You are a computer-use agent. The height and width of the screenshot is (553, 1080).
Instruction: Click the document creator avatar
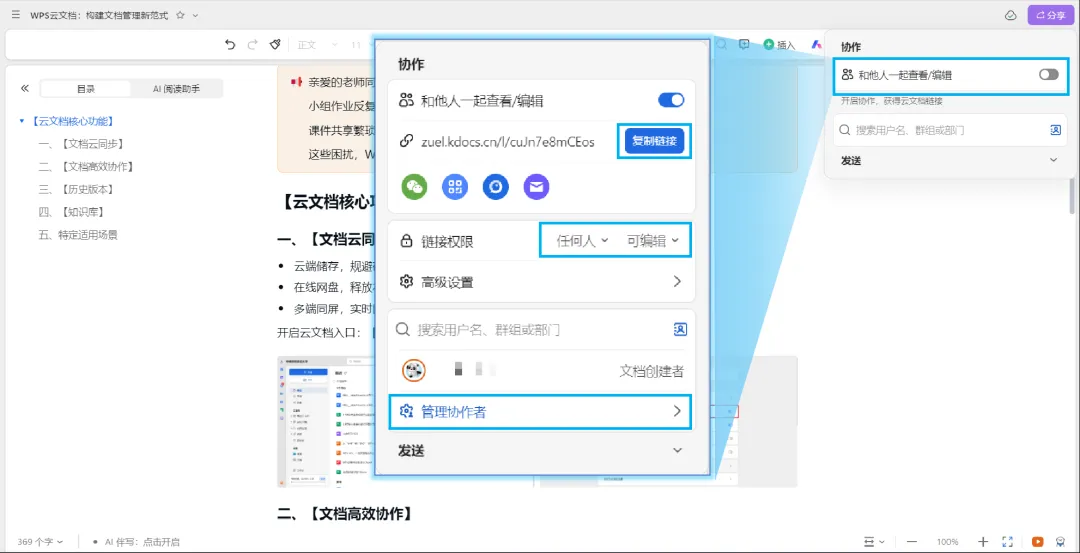(x=414, y=371)
